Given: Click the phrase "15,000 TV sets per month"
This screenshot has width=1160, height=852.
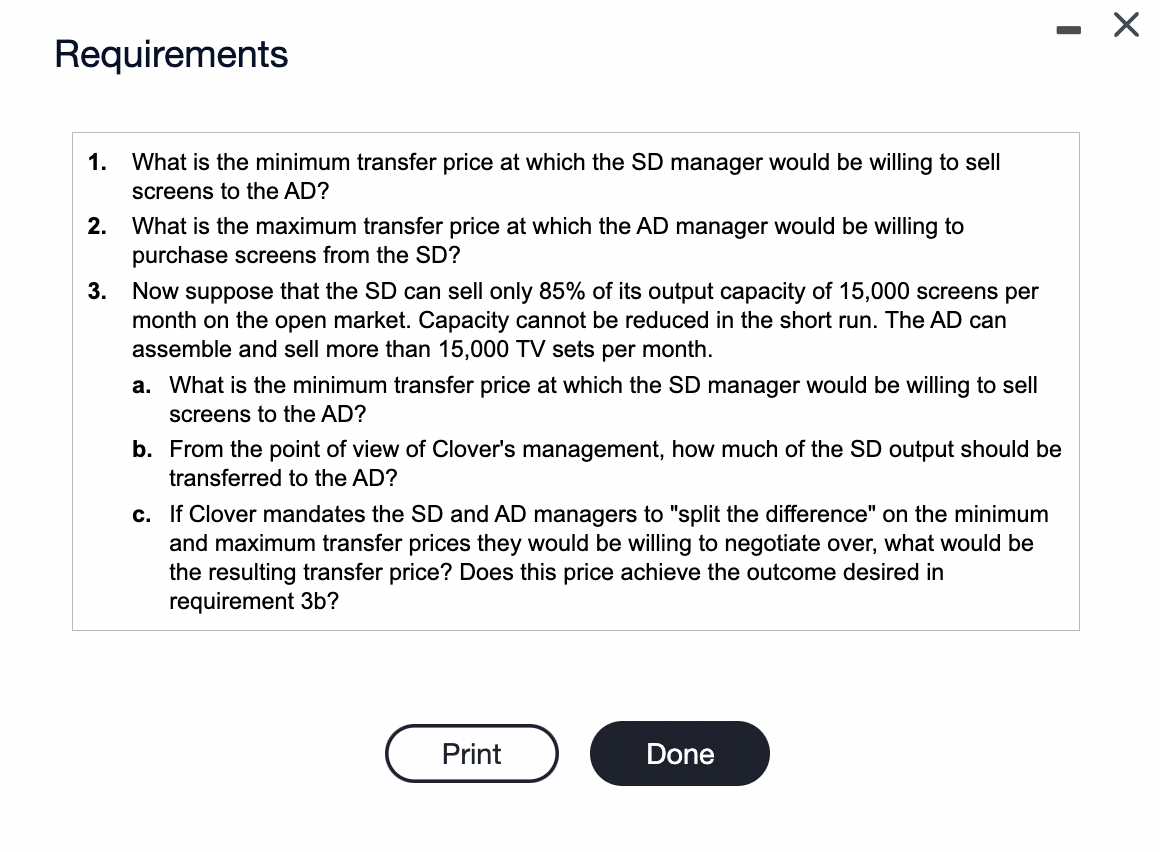Looking at the screenshot, I should point(574,349).
